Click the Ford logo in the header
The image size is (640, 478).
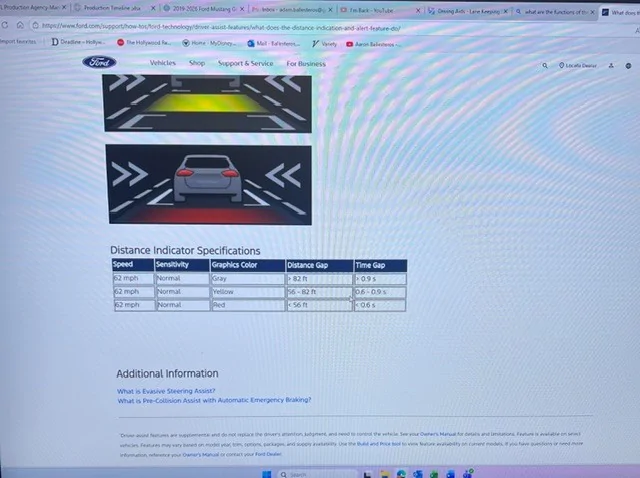tap(99, 62)
